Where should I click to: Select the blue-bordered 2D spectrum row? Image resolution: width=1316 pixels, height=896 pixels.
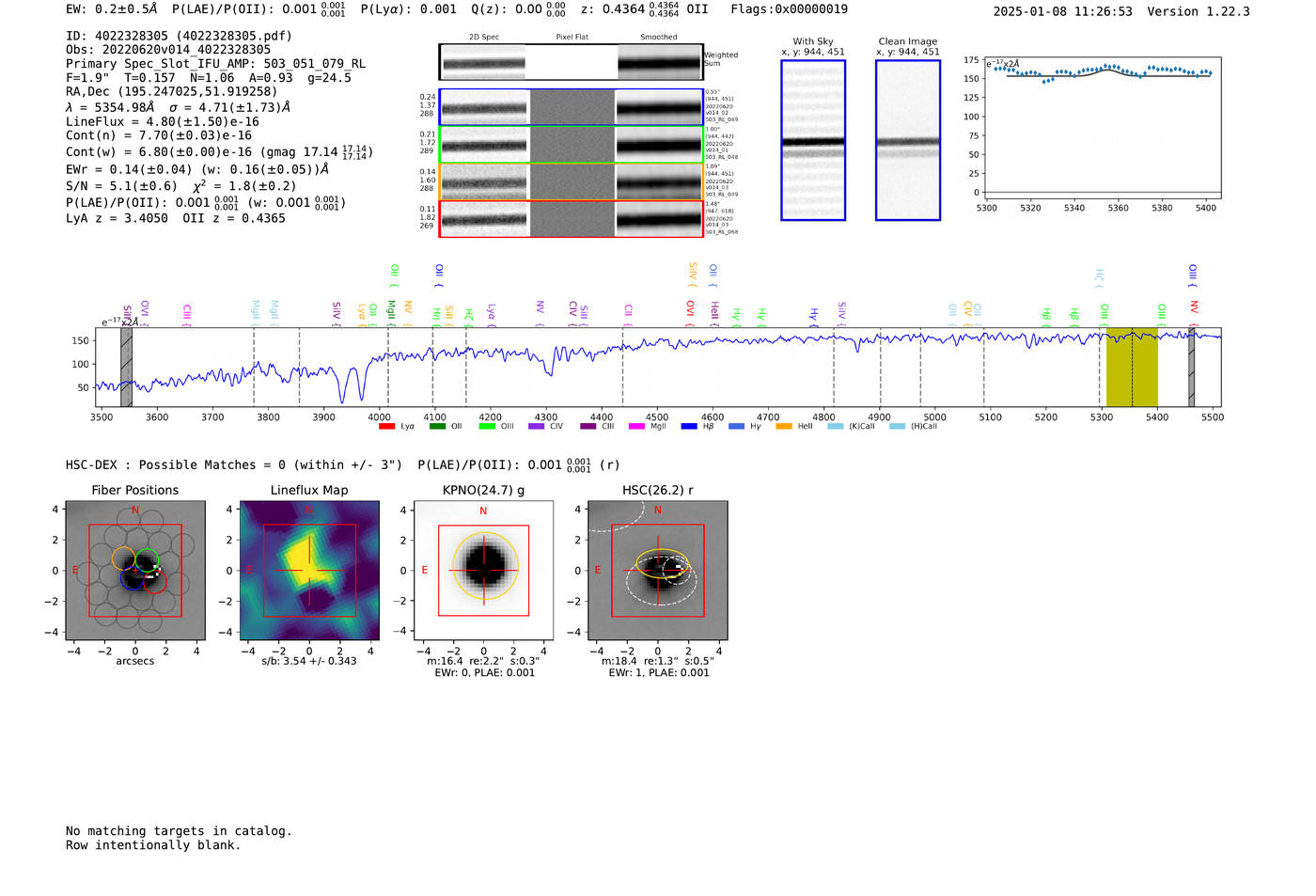[571, 107]
